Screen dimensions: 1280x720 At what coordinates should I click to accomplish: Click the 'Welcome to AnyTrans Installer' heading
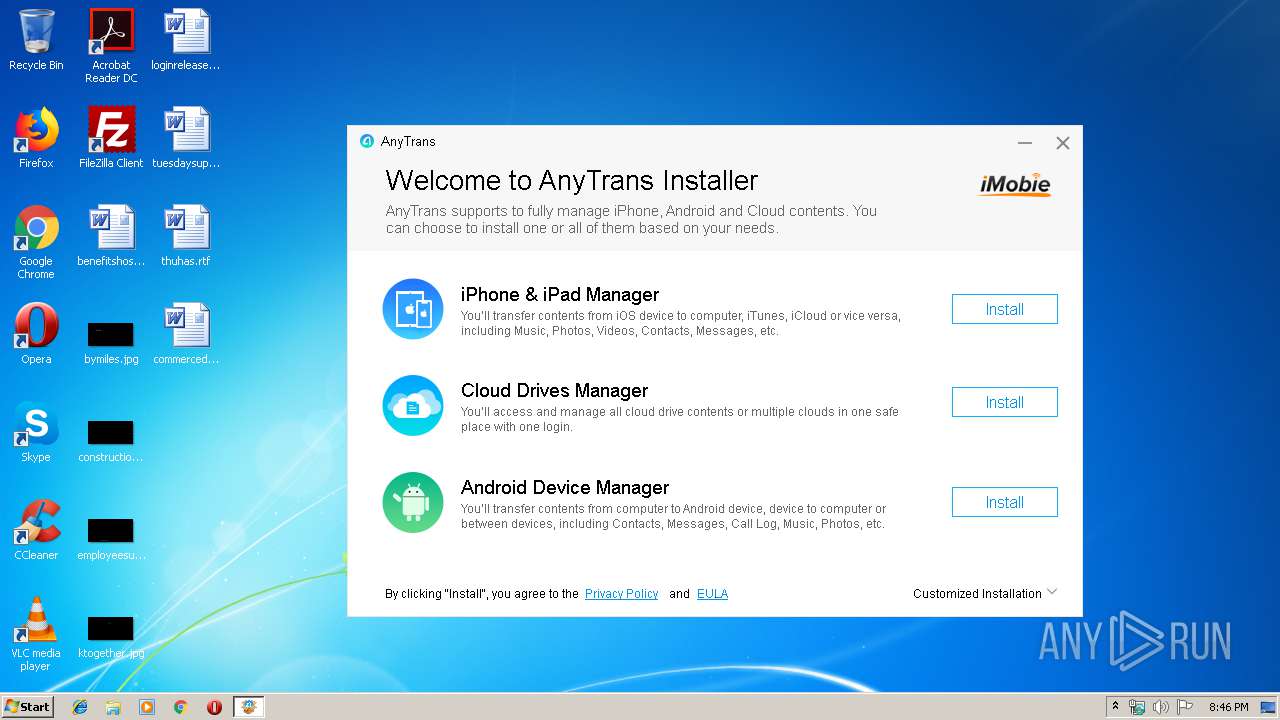click(x=572, y=181)
